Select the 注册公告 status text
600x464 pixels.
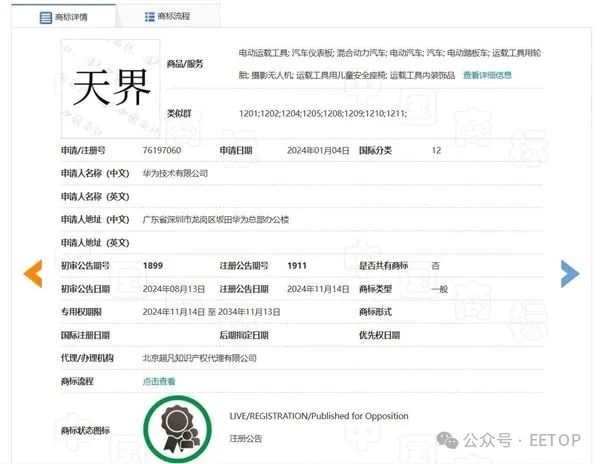click(x=246, y=438)
